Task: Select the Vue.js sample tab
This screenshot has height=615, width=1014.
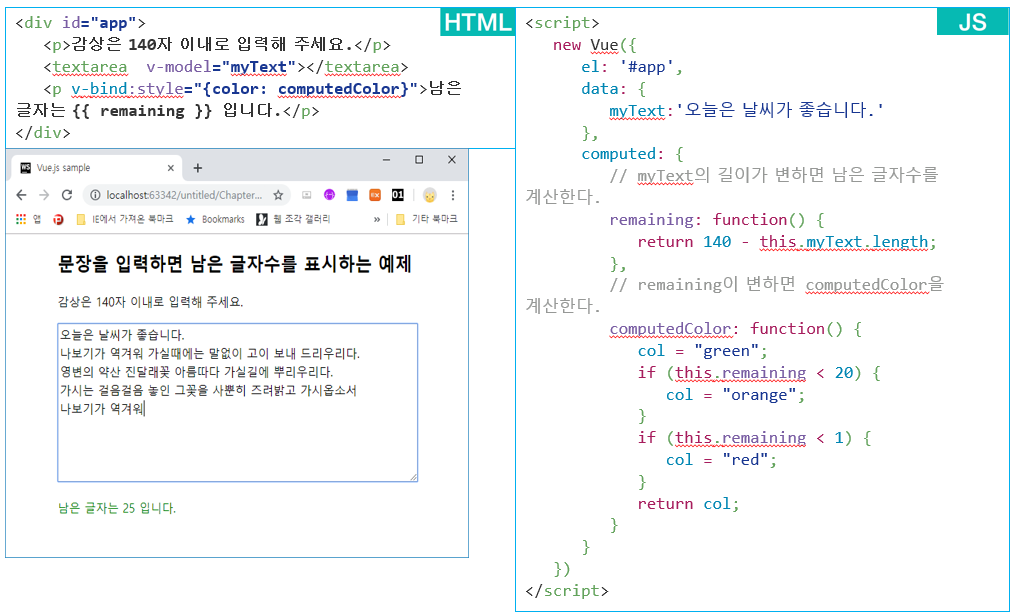Action: click(x=97, y=168)
